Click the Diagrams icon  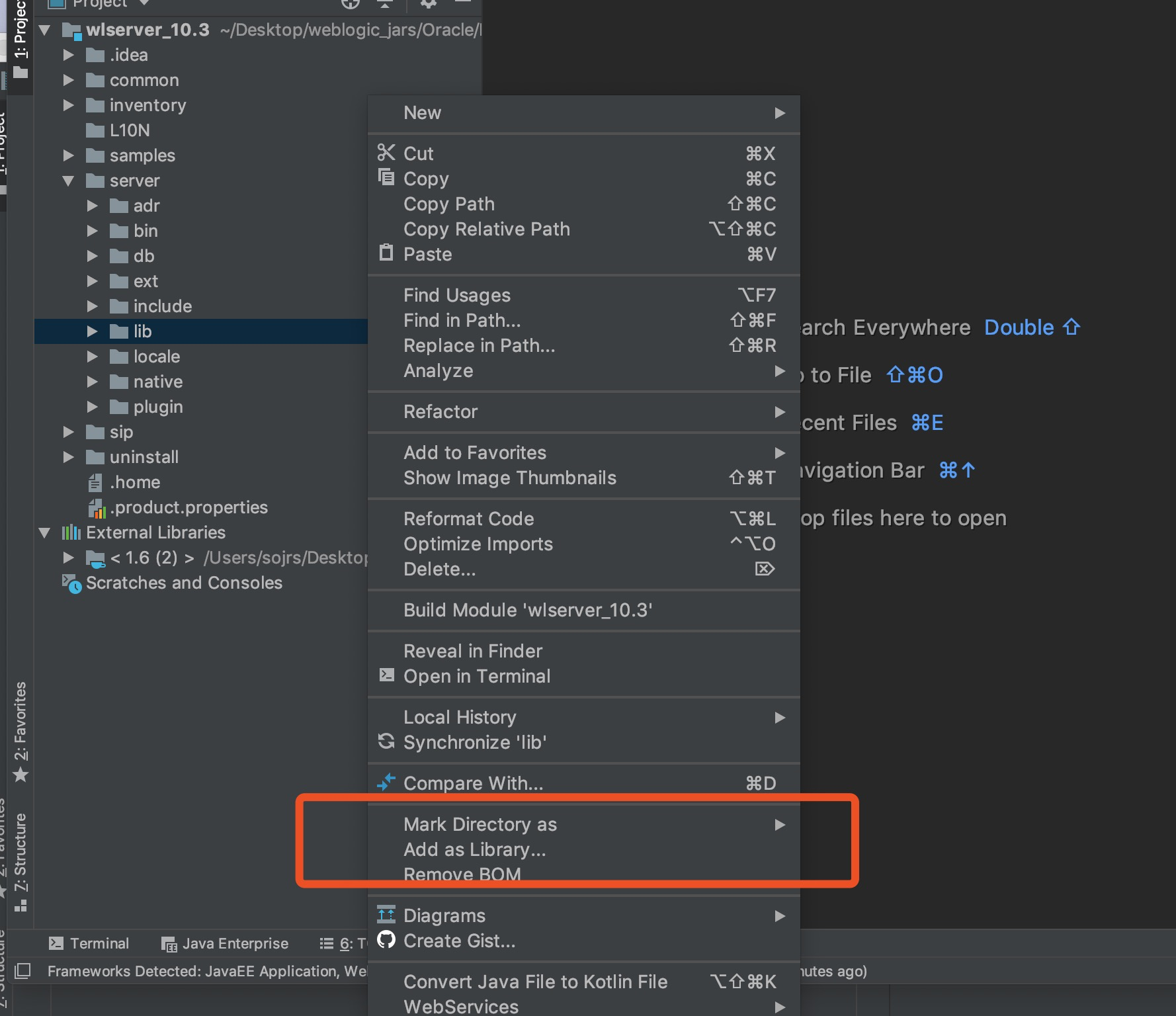point(386,914)
